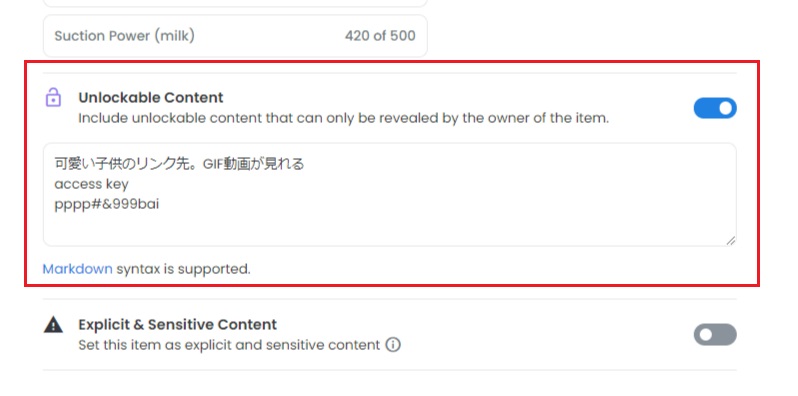Open the Markdown syntax link

pyautogui.click(x=77, y=269)
